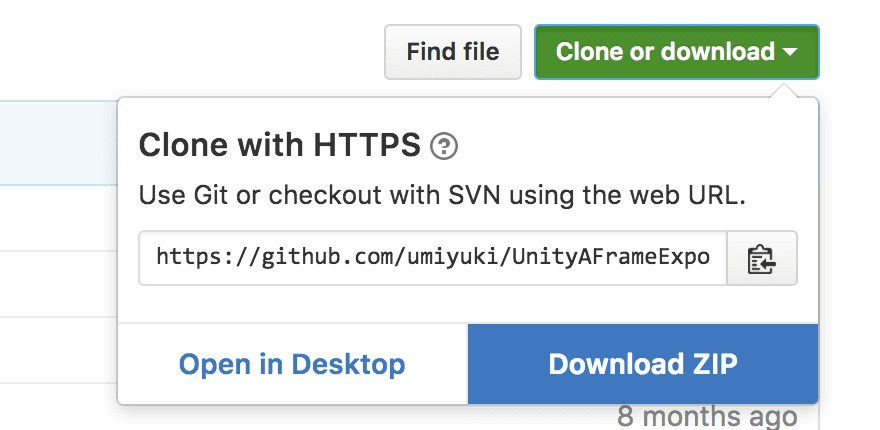This screenshot has height=430, width=880.
Task: Open repository in GitHub Desktop
Action: 292,364
